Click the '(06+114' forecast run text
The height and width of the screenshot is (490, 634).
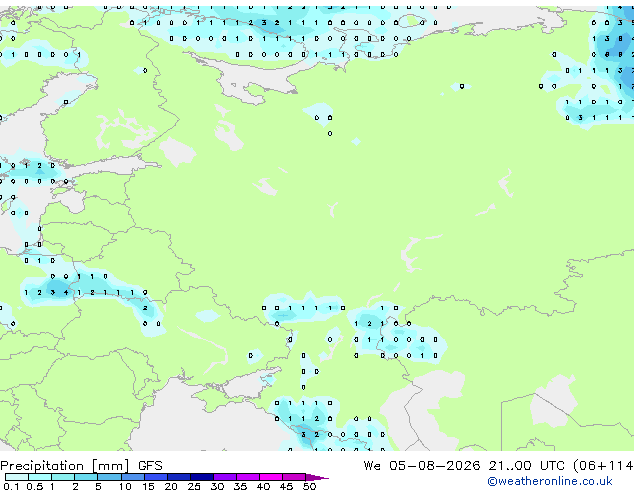point(603,466)
